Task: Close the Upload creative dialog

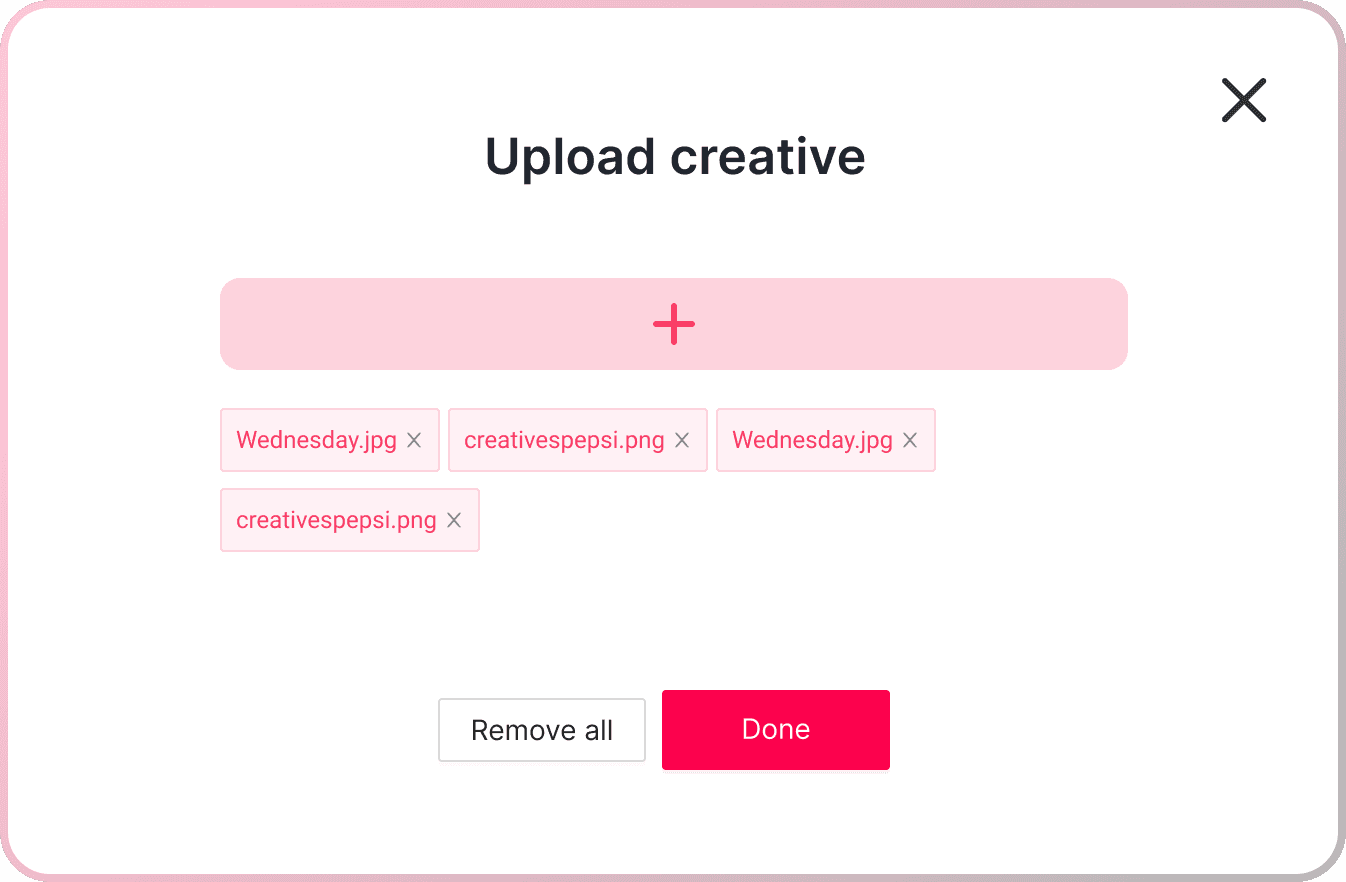Action: coord(1244,100)
